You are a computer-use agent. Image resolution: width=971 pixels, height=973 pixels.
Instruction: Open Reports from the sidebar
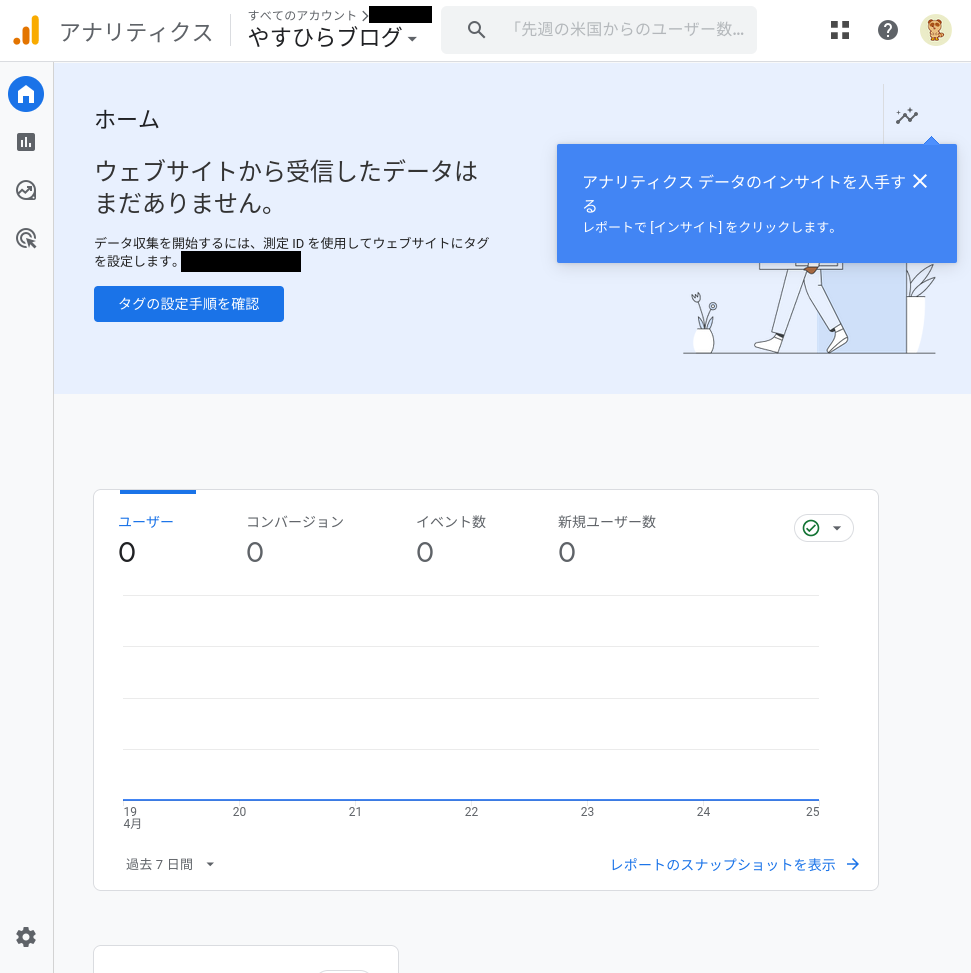click(26, 142)
